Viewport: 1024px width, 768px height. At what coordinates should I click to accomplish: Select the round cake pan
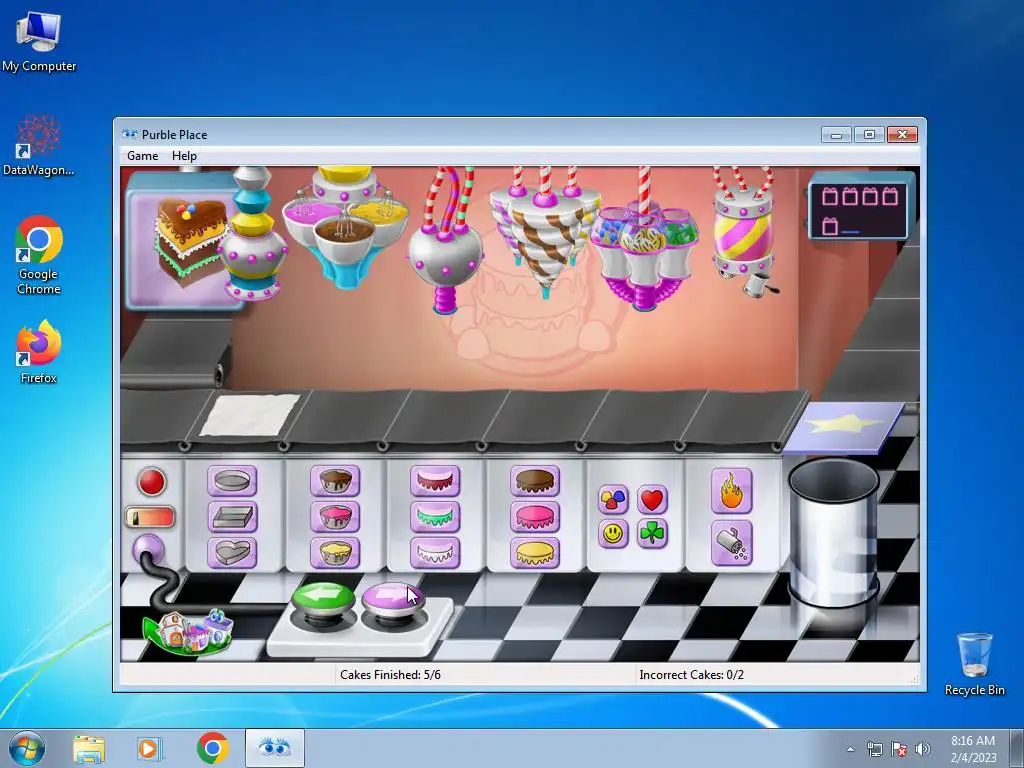point(232,482)
